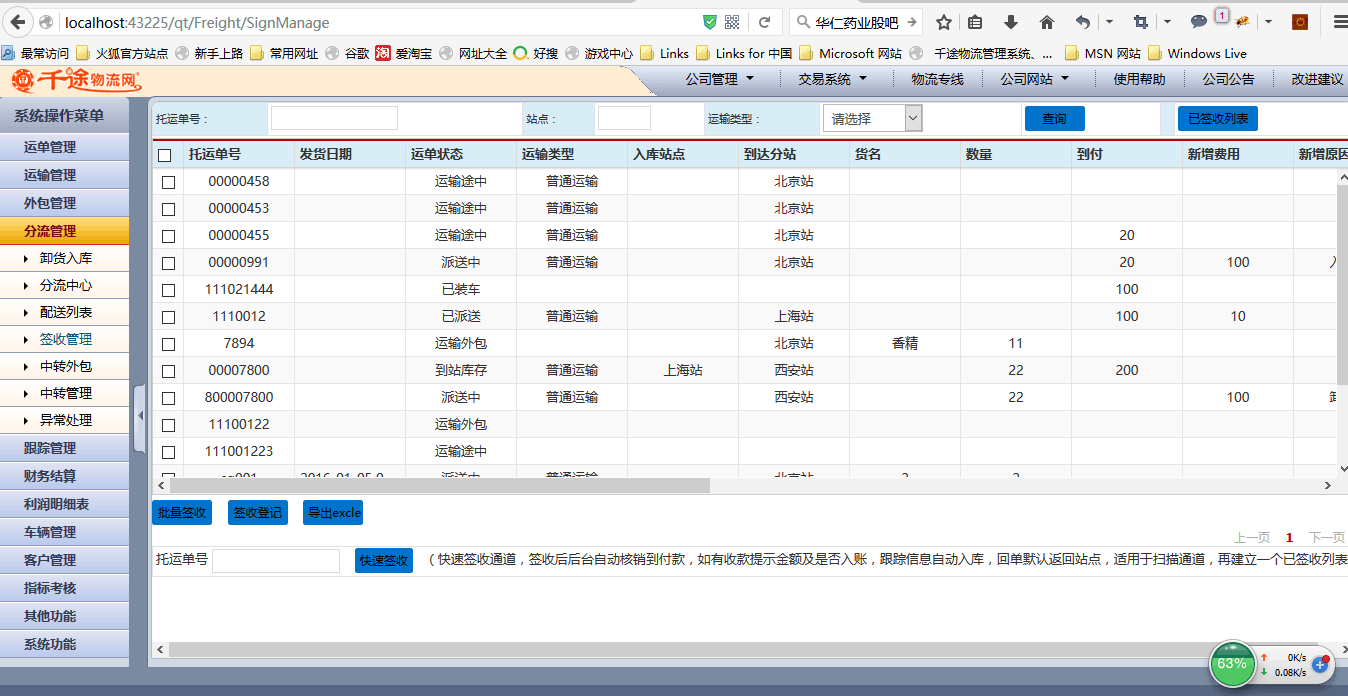
Task: Expand the 异常处理 submenu item
Action: (x=65, y=420)
